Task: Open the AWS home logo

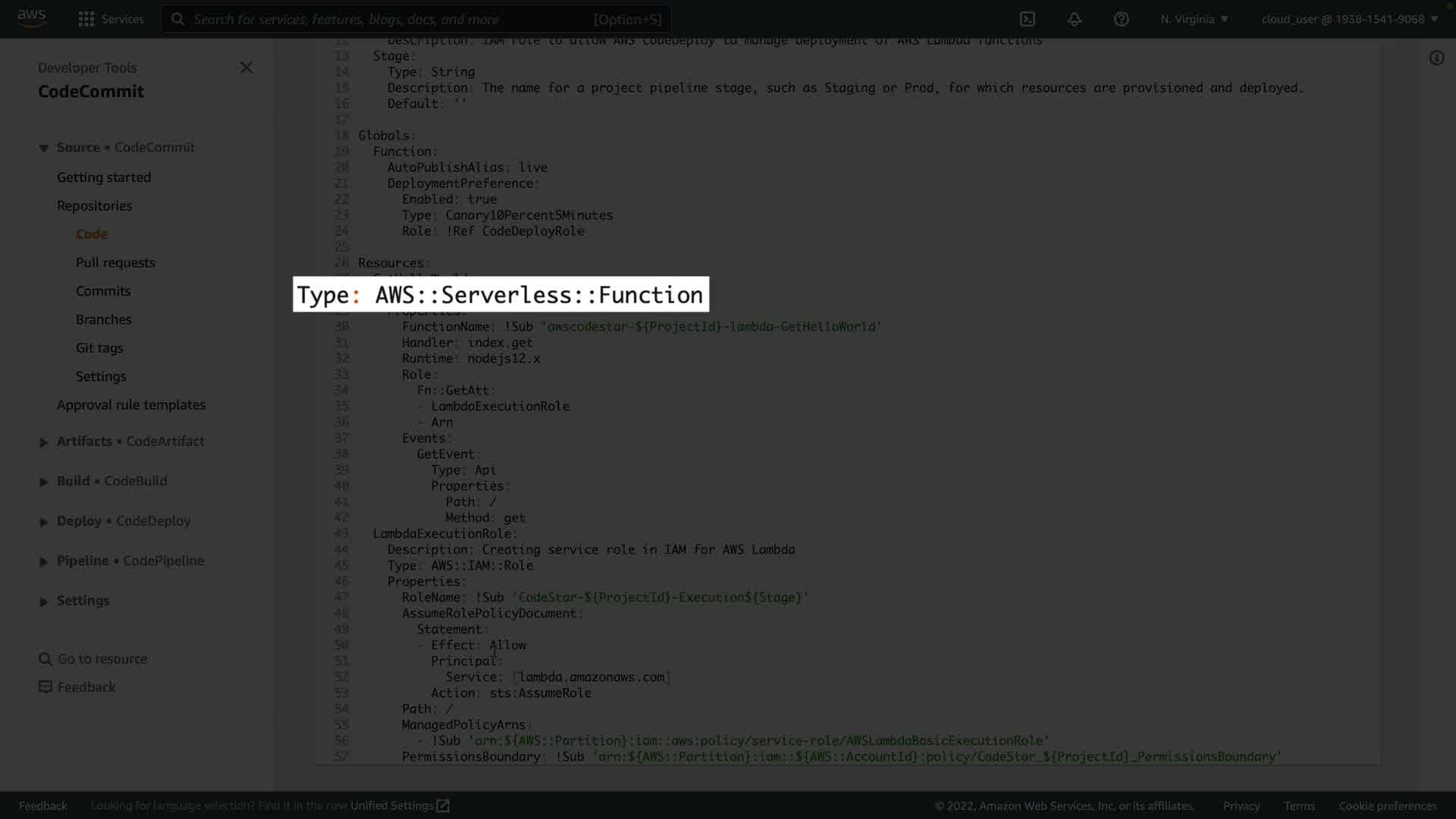Action: point(32,18)
